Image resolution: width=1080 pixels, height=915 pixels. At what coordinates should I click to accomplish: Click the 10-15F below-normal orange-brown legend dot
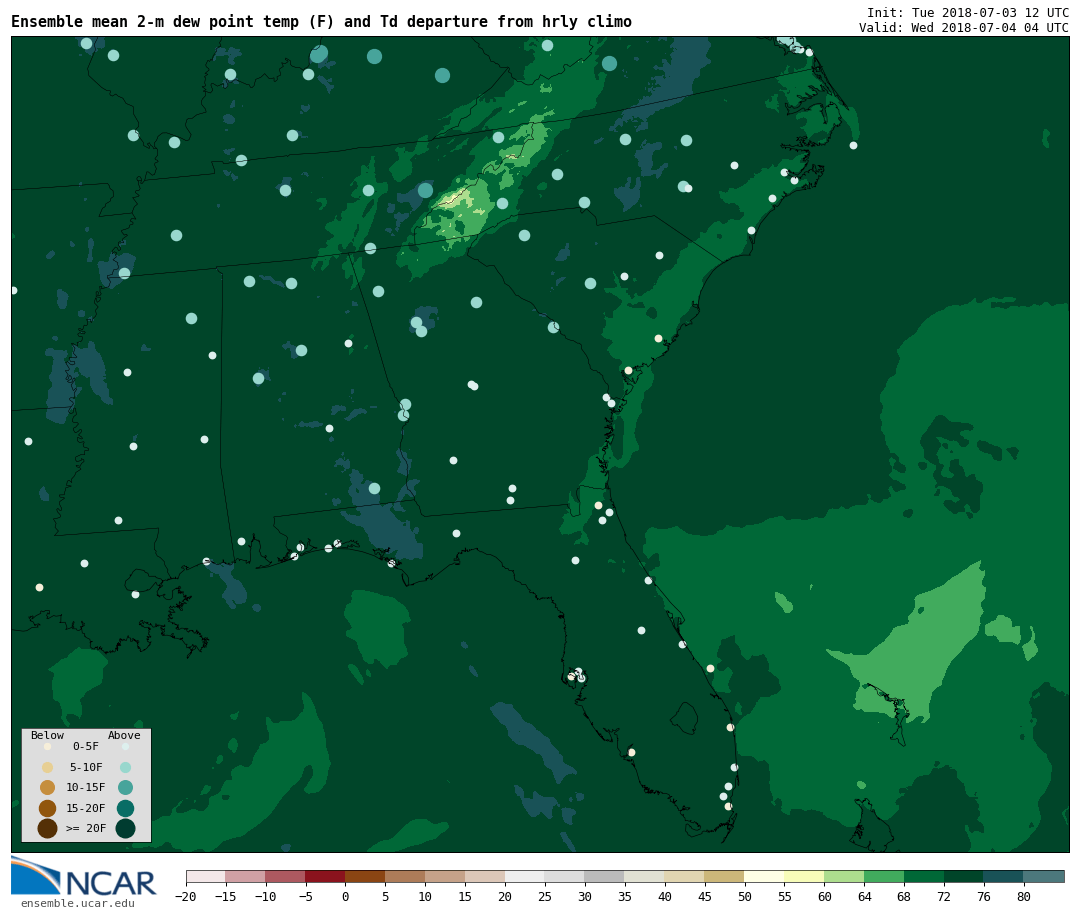(47, 788)
